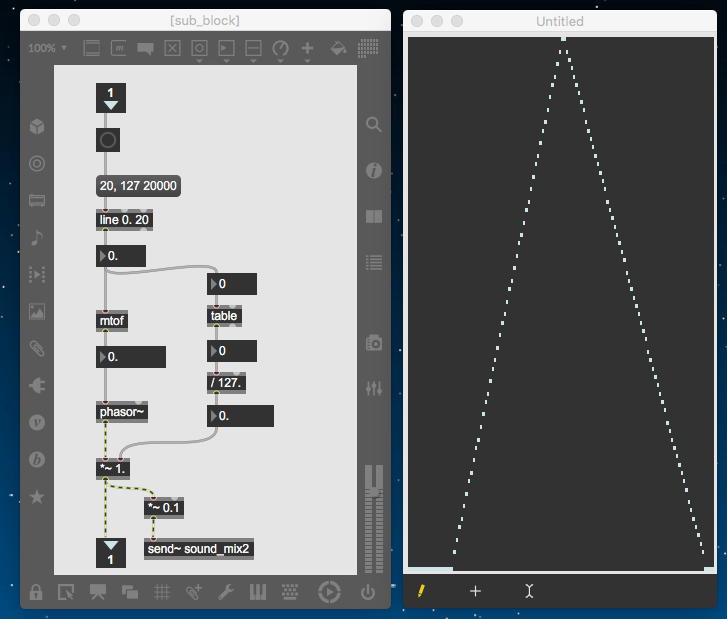This screenshot has width=727, height=619.
Task: Open the Max target icon in left sidebar
Action: coord(37,163)
